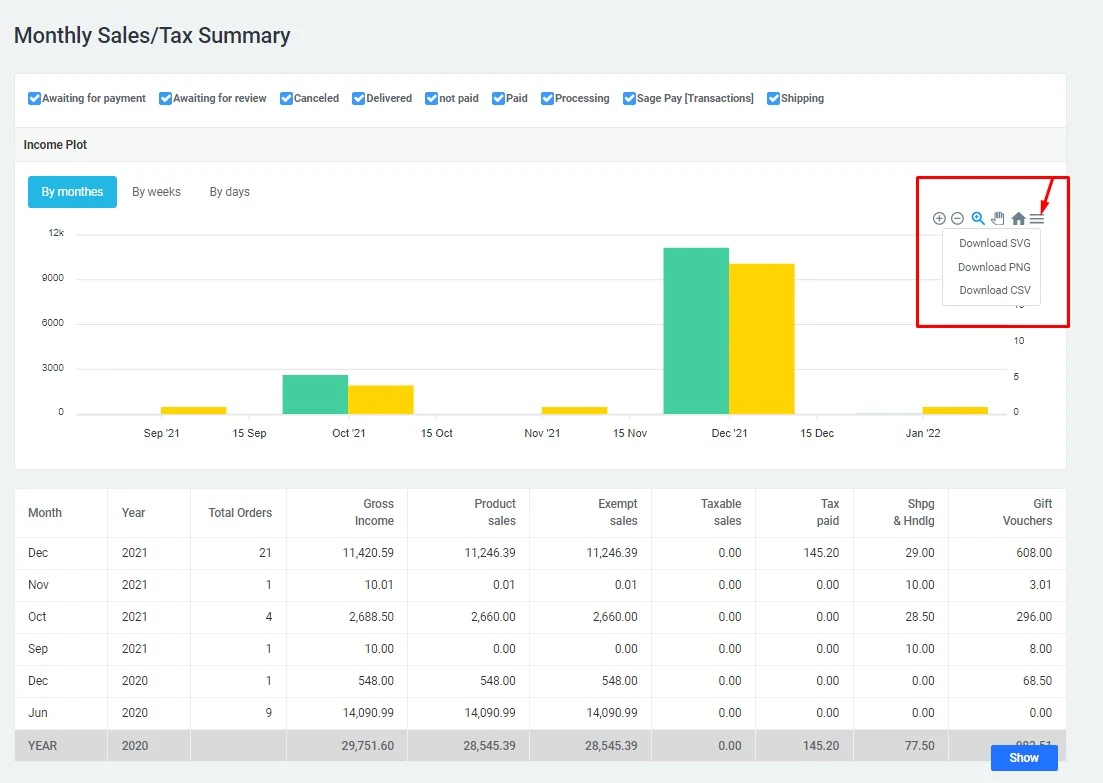
Task: Activate selection zoom magnifier tool
Action: [978, 218]
